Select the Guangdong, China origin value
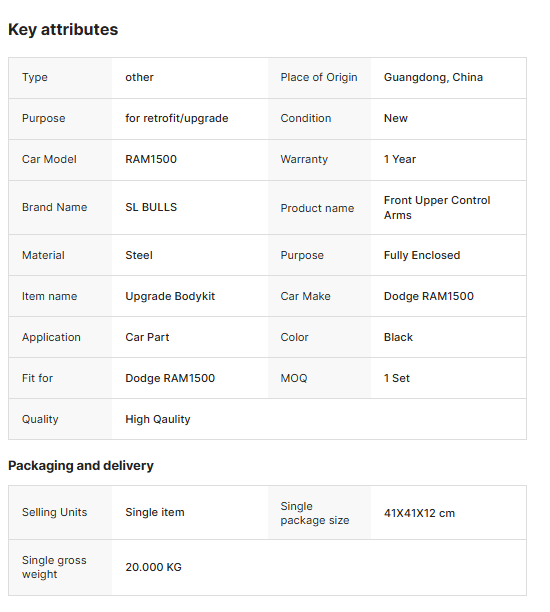The image size is (550, 612). (x=433, y=77)
